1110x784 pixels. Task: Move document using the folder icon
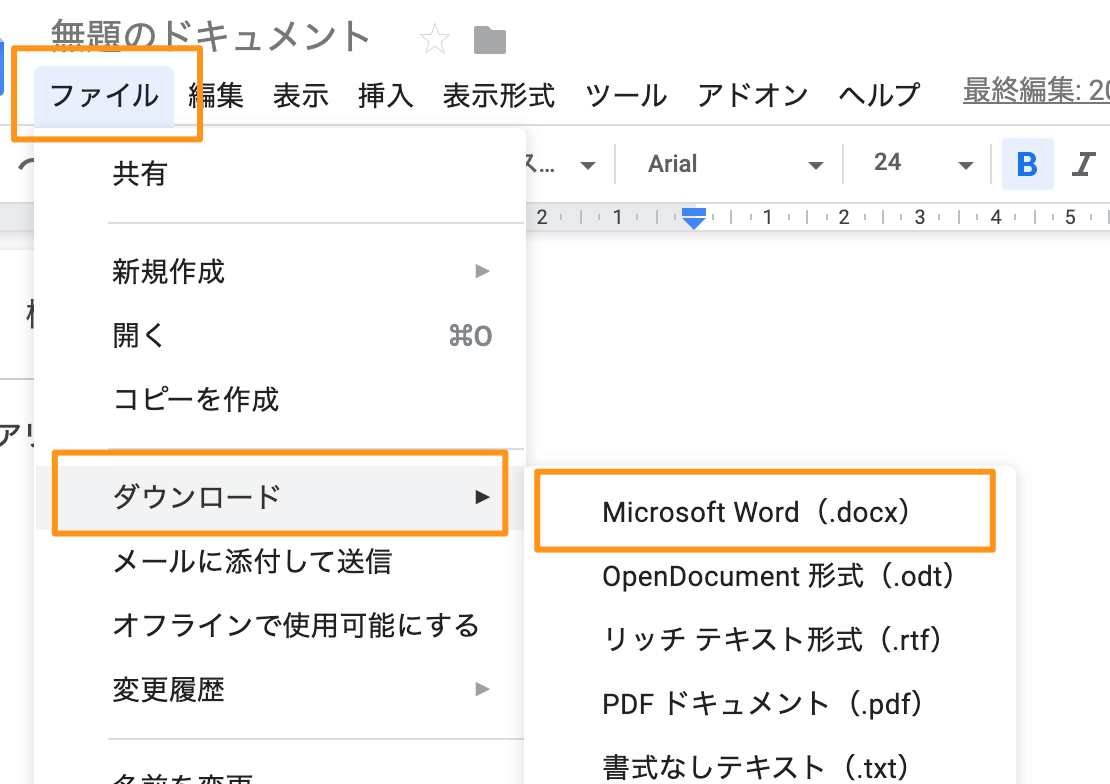(x=489, y=40)
